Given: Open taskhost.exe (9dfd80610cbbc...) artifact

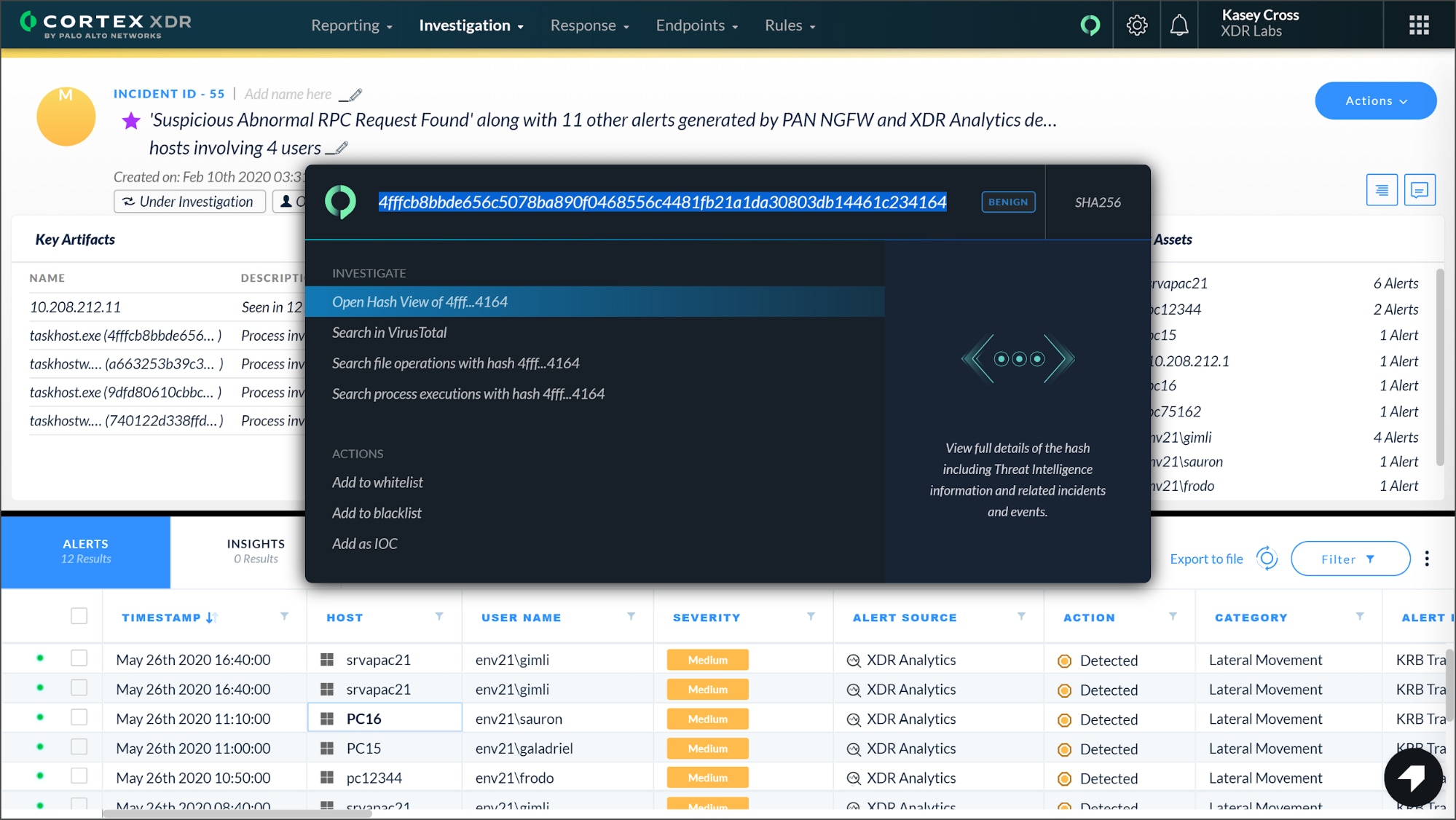Looking at the screenshot, I should pyautogui.click(x=125, y=393).
